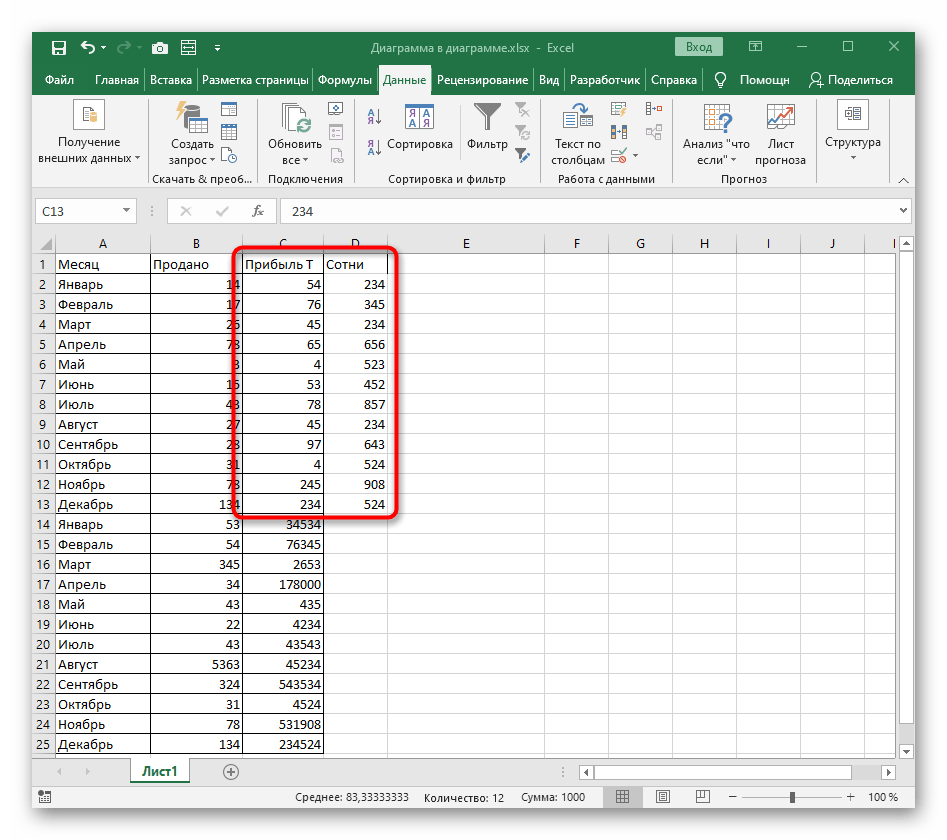Switch to the Главная tab
Image resolution: width=947 pixels, height=840 pixels.
[117, 80]
